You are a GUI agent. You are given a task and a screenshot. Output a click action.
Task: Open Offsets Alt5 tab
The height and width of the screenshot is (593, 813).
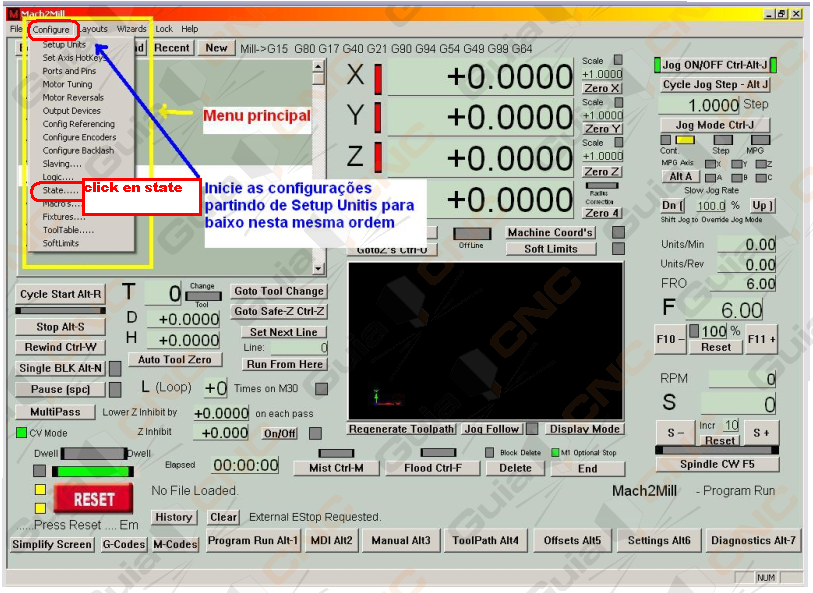(572, 540)
